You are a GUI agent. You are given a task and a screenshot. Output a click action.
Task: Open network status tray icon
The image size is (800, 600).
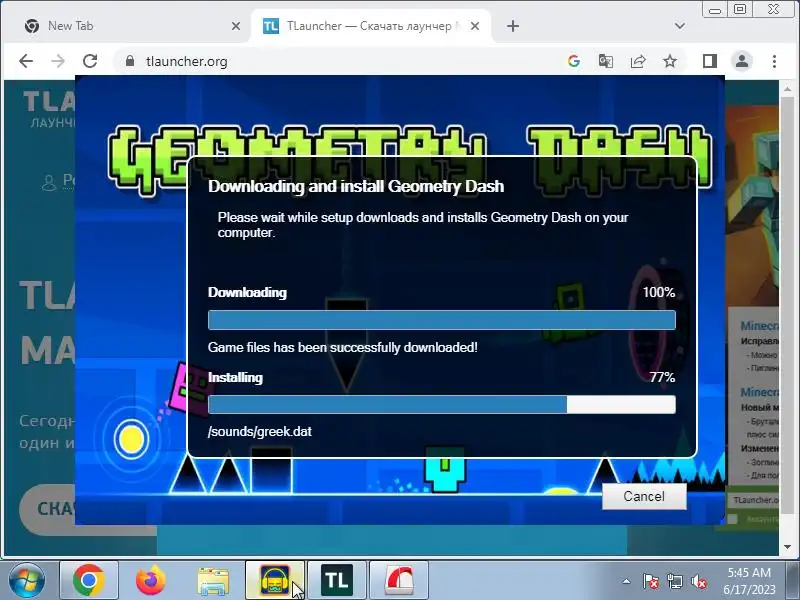[674, 581]
